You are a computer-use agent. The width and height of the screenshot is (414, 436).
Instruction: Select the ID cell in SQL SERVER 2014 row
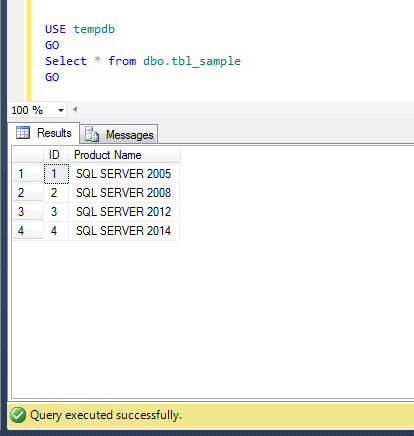click(x=56, y=230)
